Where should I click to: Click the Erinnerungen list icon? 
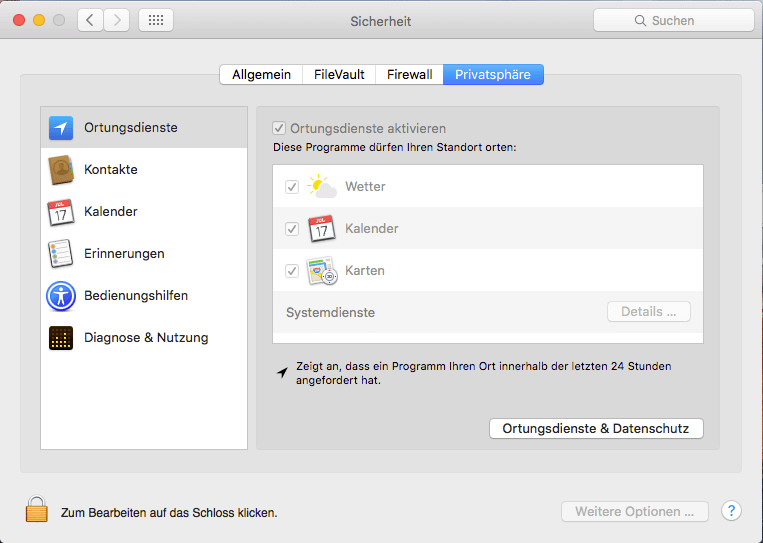tap(61, 253)
